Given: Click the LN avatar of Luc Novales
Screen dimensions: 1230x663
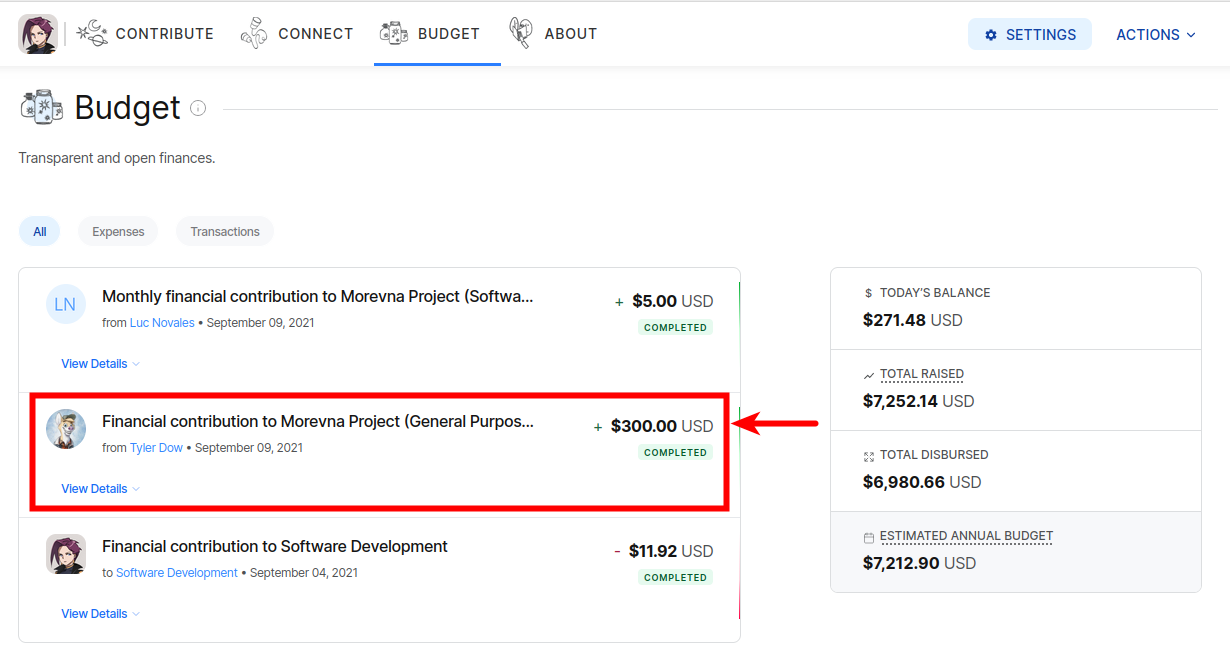Looking at the screenshot, I should click(65, 304).
